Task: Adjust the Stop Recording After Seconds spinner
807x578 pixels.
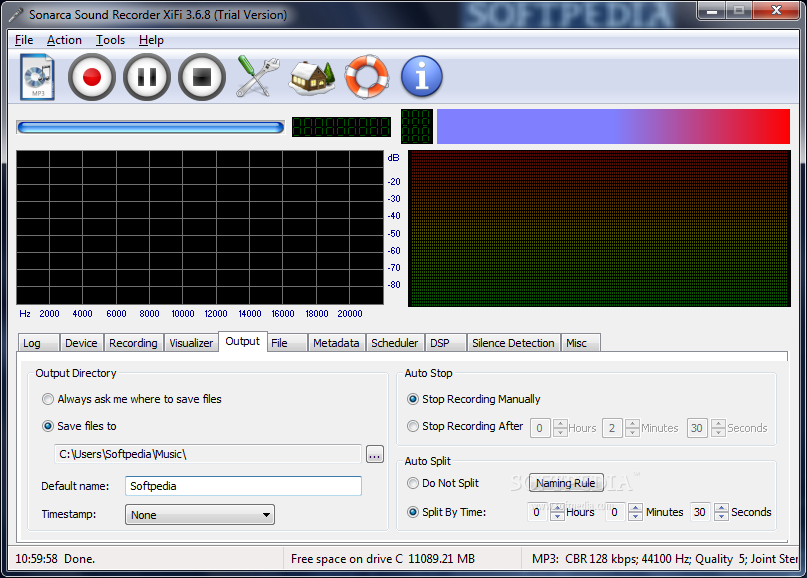Action: 718,428
